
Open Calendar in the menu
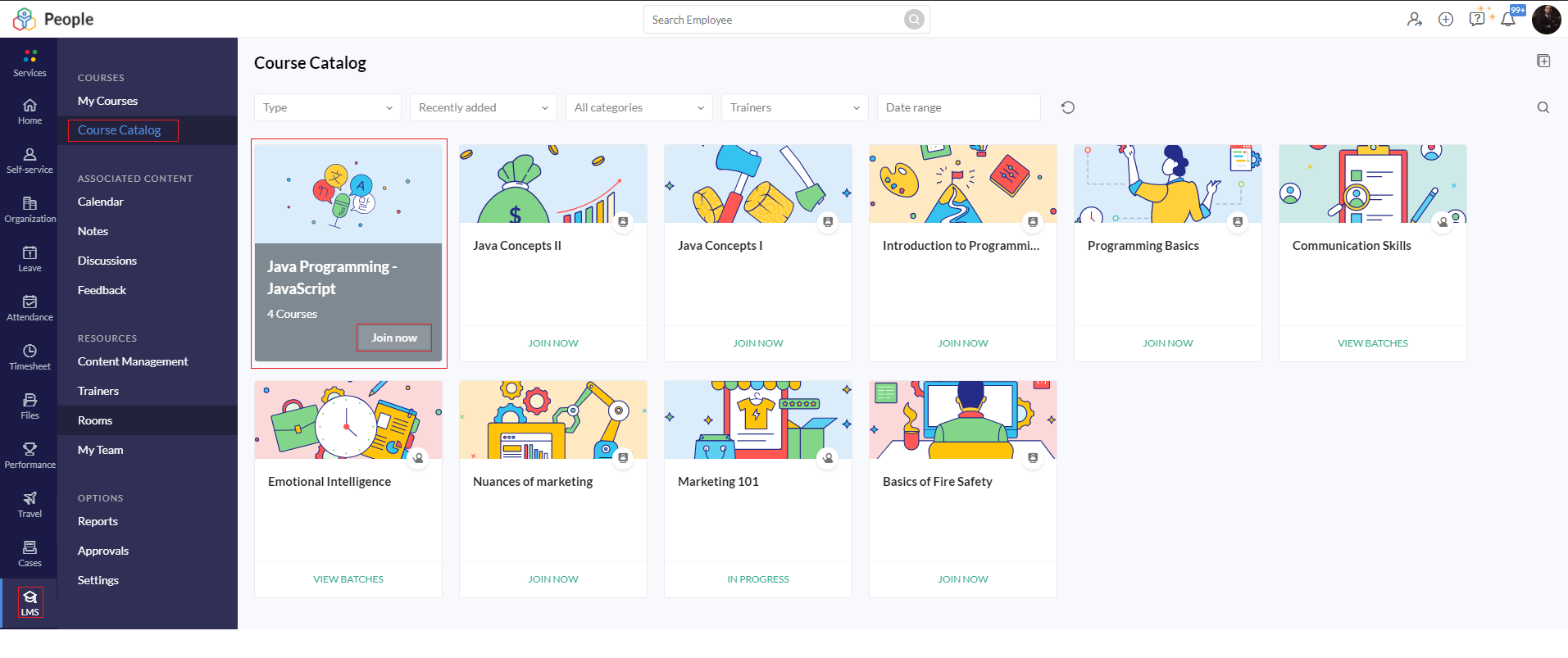(x=101, y=202)
